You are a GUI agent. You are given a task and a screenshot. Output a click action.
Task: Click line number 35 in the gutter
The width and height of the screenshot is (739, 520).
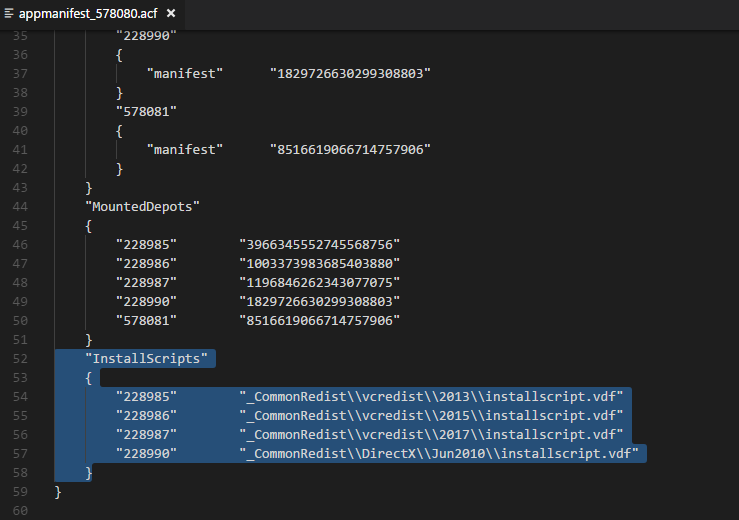click(x=21, y=35)
